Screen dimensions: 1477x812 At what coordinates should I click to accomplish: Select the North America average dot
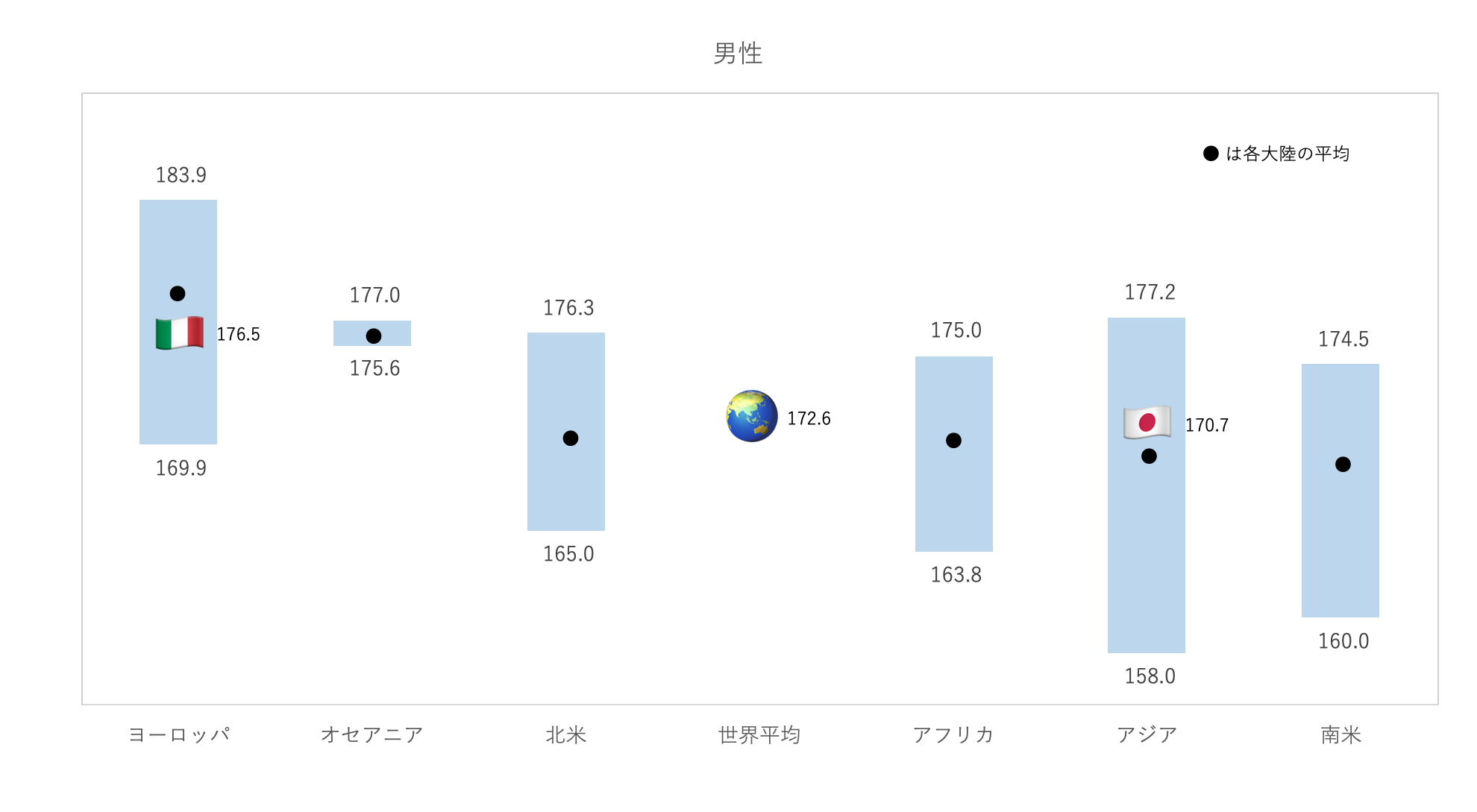pyautogui.click(x=571, y=438)
